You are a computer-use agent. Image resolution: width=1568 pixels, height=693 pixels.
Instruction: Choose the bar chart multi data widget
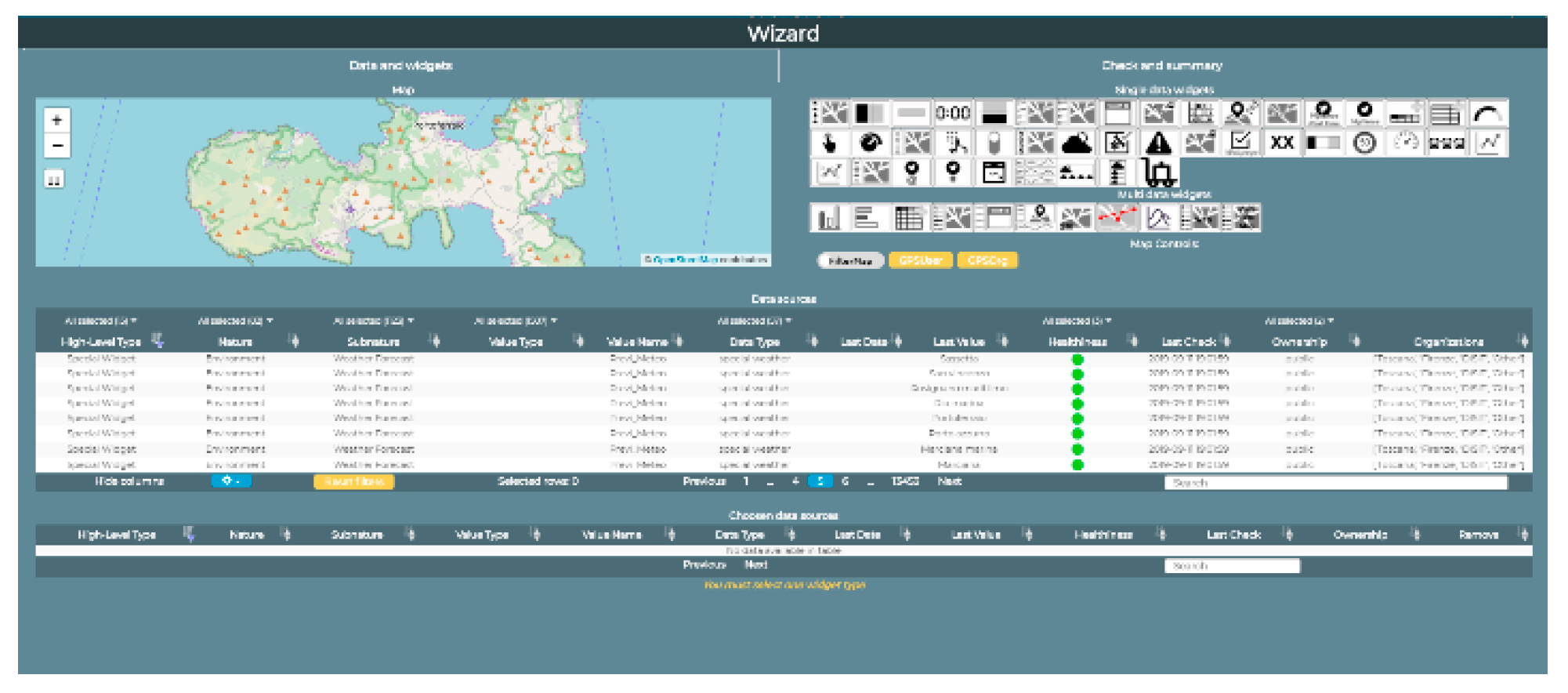(828, 218)
